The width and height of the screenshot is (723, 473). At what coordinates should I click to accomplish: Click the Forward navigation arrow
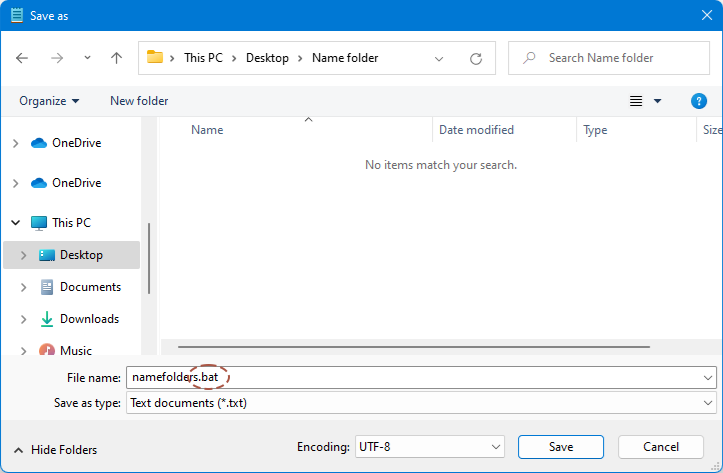[x=57, y=58]
